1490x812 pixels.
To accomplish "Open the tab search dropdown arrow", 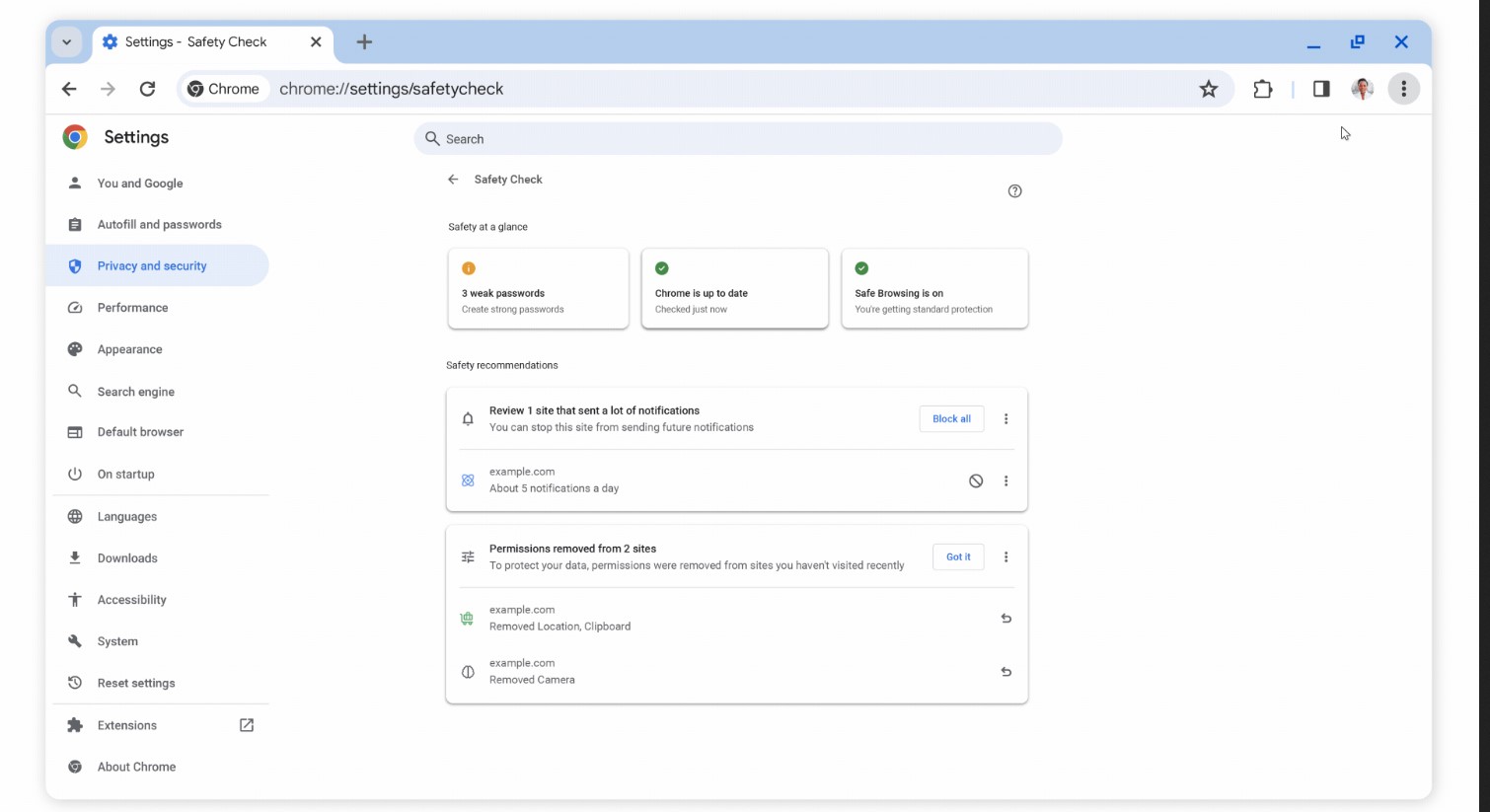I will click(66, 42).
